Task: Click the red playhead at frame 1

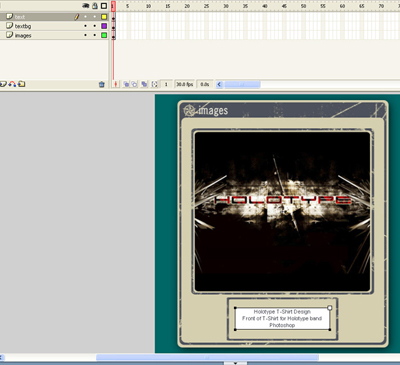Action: pyautogui.click(x=113, y=6)
